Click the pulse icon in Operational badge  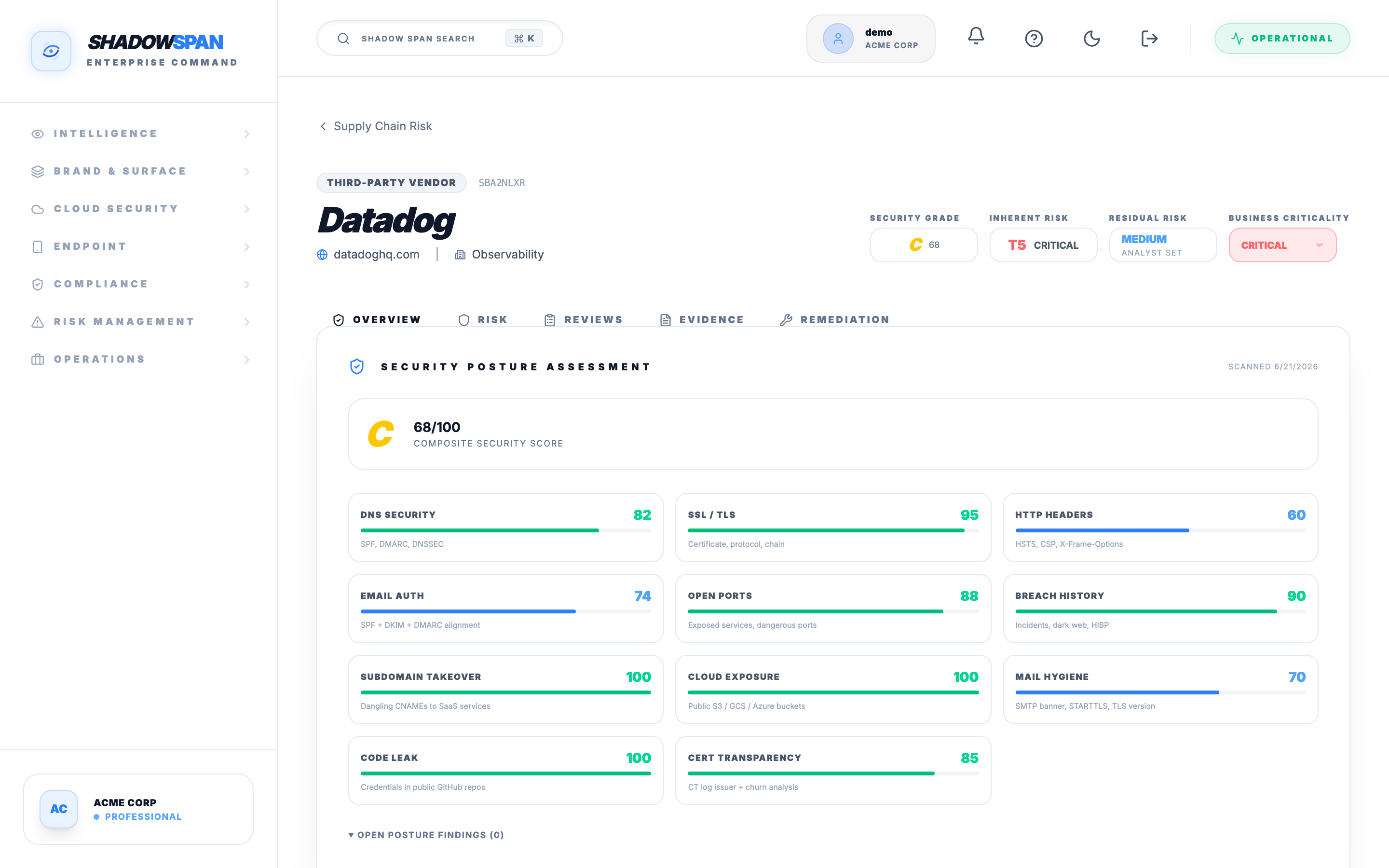[1238, 39]
